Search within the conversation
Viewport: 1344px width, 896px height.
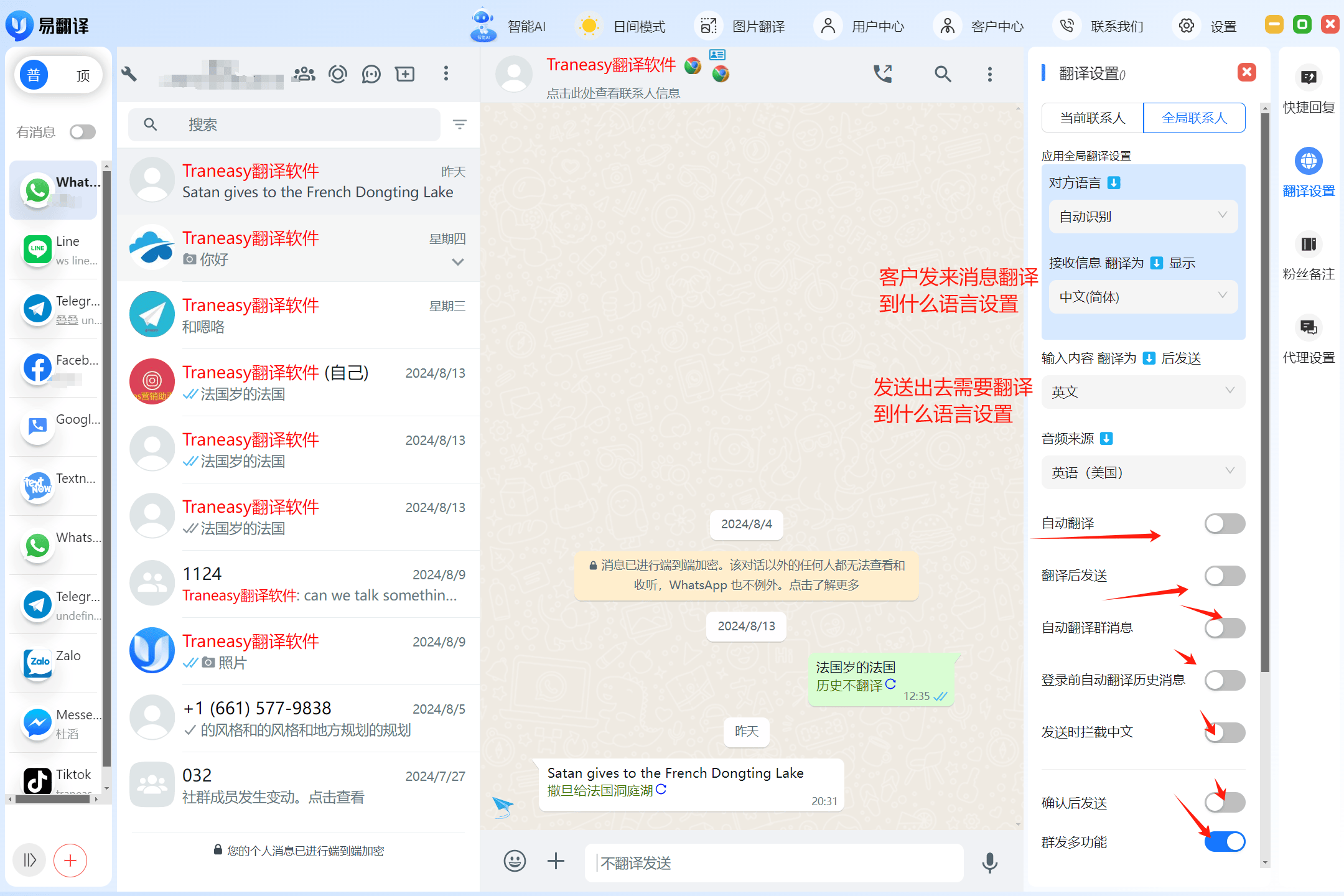tap(943, 74)
